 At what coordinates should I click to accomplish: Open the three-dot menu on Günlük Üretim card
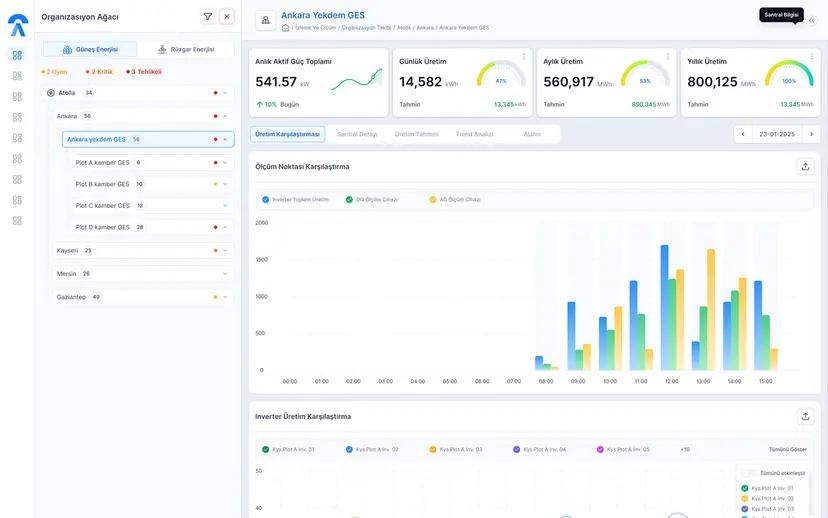click(x=524, y=56)
